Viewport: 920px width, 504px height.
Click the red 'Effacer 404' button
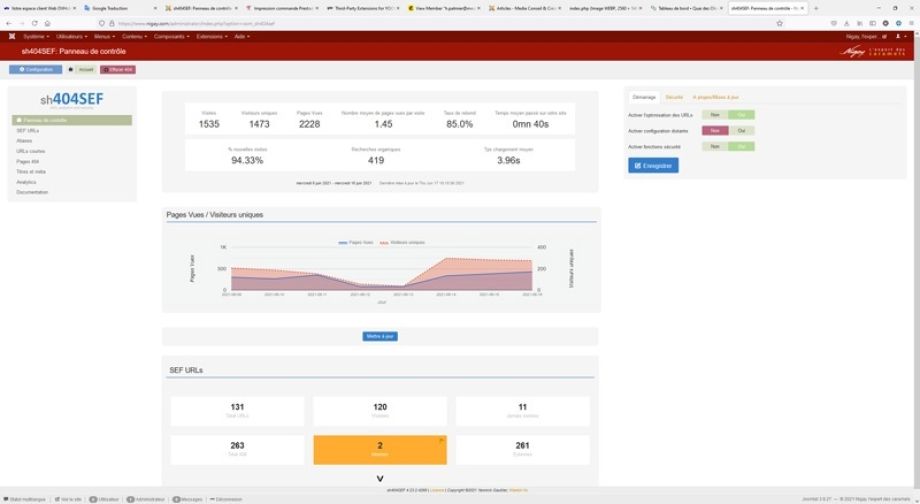118,69
